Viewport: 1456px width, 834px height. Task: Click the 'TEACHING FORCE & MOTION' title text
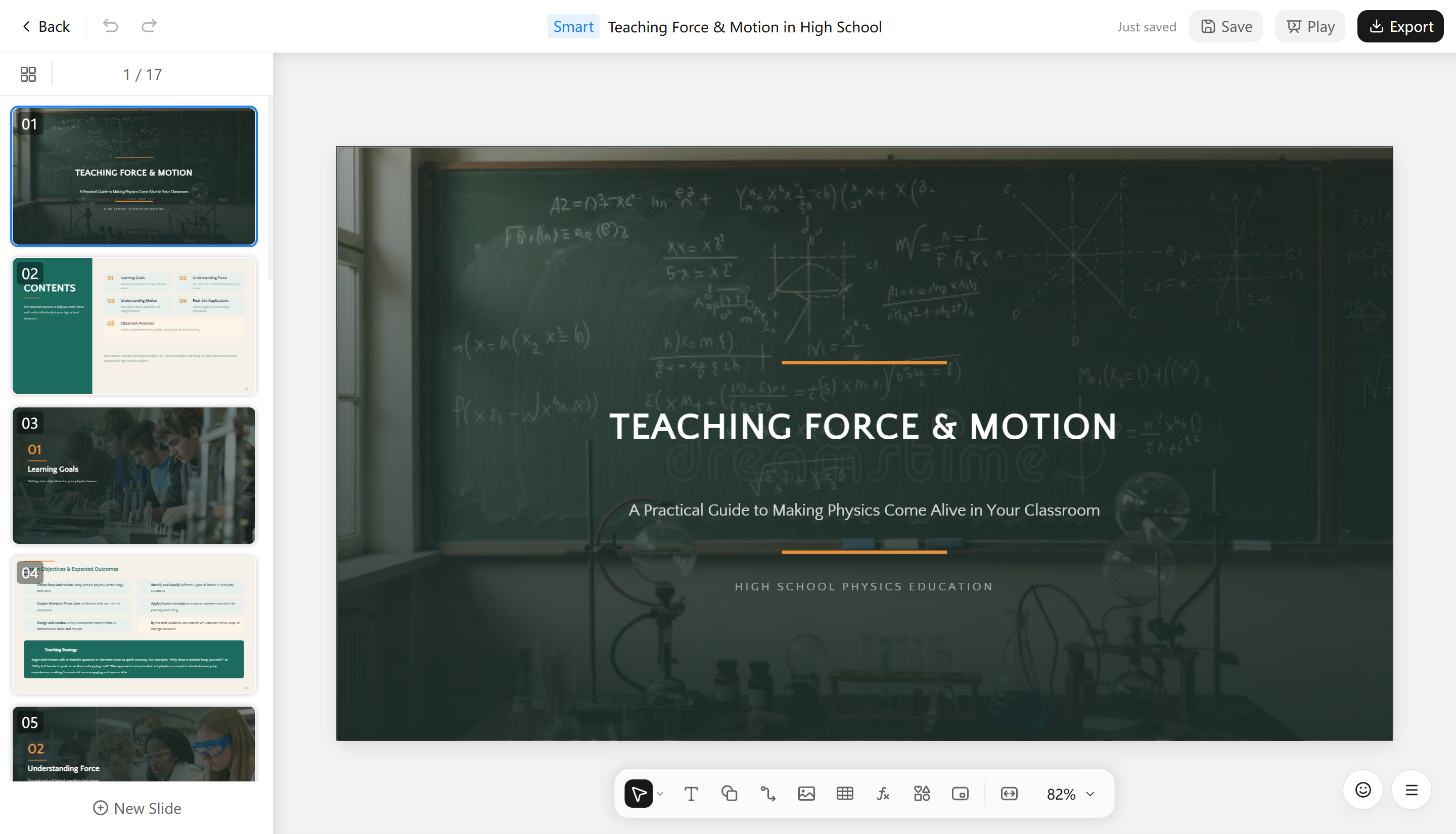pos(864,427)
